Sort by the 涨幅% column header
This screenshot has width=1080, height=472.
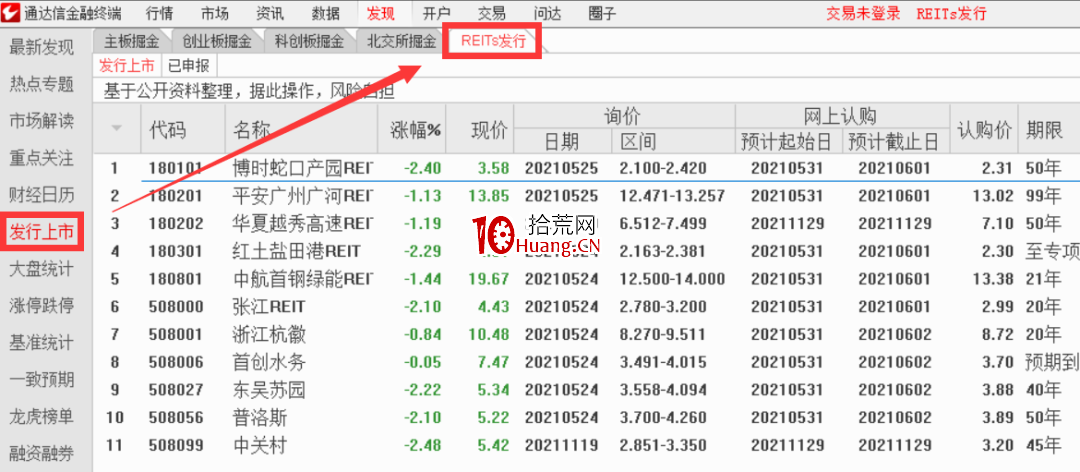pos(415,130)
